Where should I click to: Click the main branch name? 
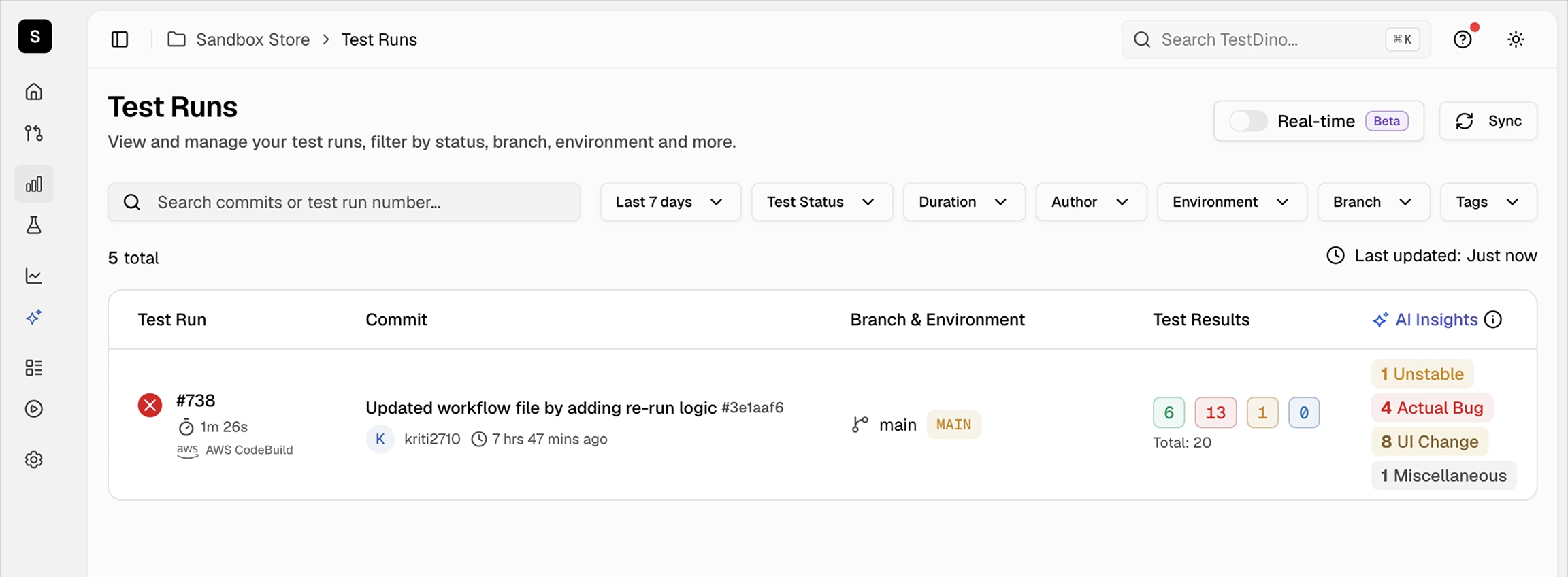tap(898, 425)
